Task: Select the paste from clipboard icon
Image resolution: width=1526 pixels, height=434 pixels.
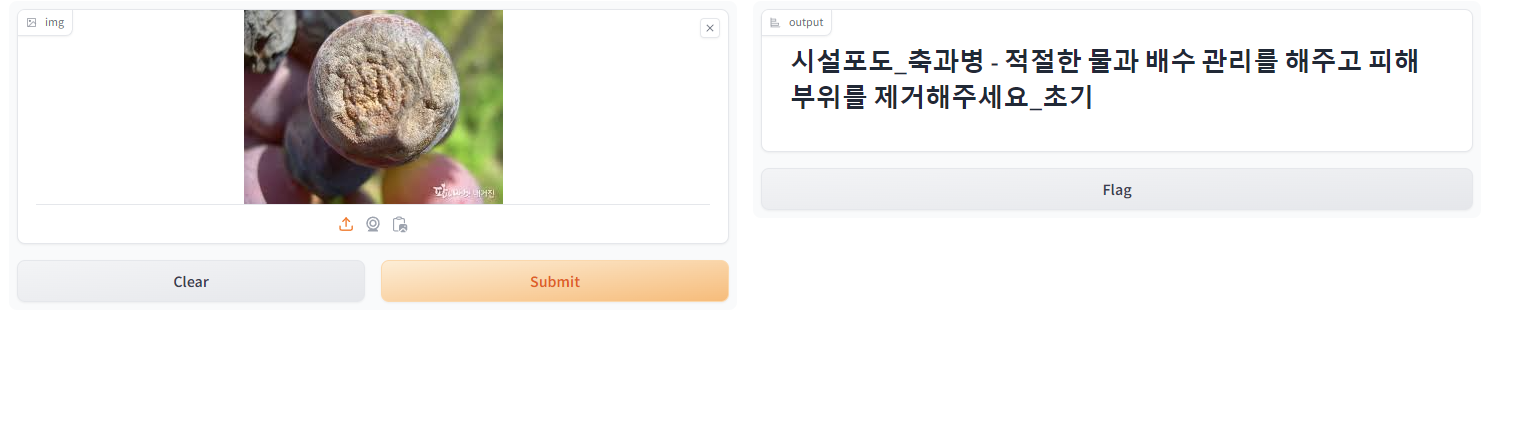Action: [400, 224]
